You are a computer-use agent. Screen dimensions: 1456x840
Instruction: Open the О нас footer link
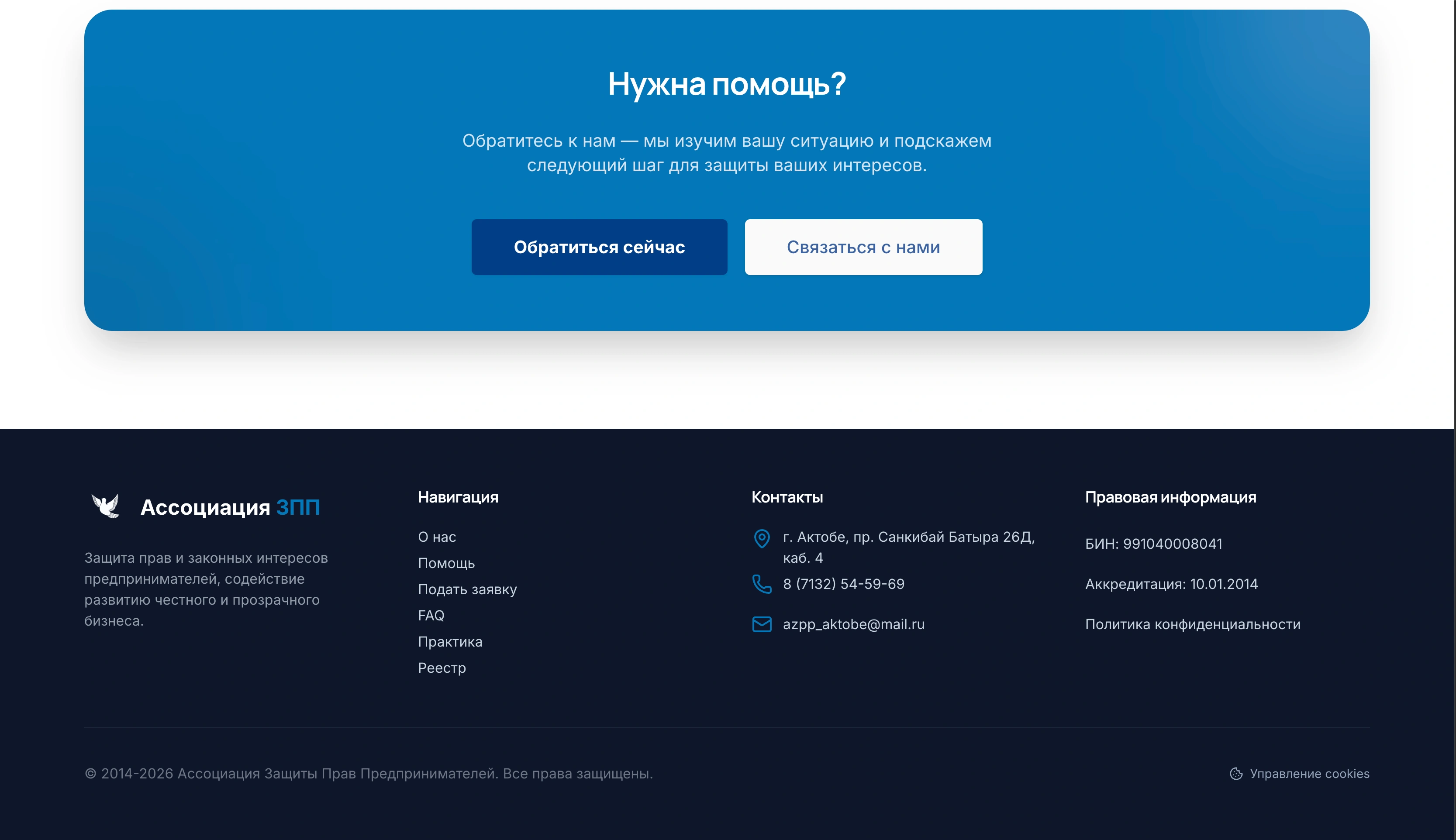point(437,537)
